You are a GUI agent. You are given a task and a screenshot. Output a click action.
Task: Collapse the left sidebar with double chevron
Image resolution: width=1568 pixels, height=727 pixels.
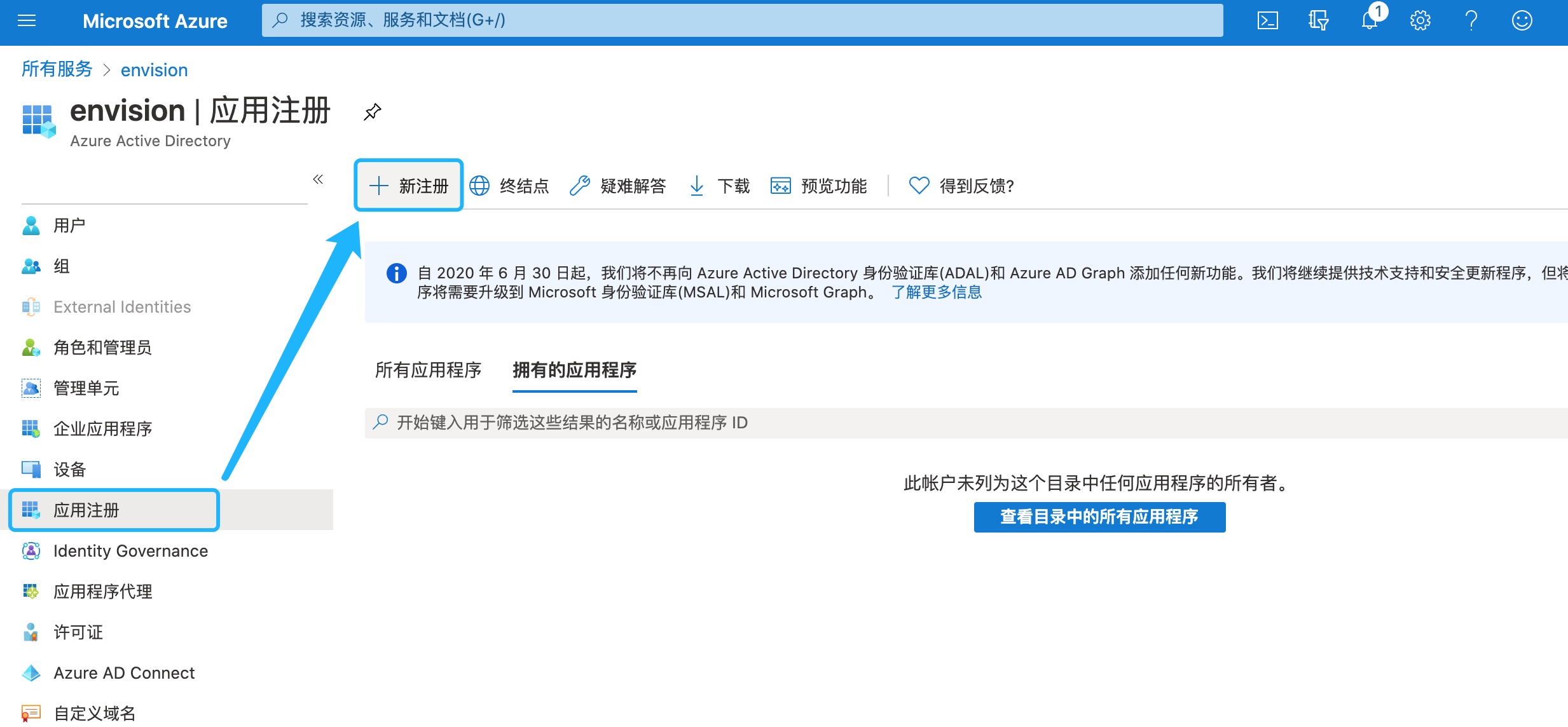318,179
